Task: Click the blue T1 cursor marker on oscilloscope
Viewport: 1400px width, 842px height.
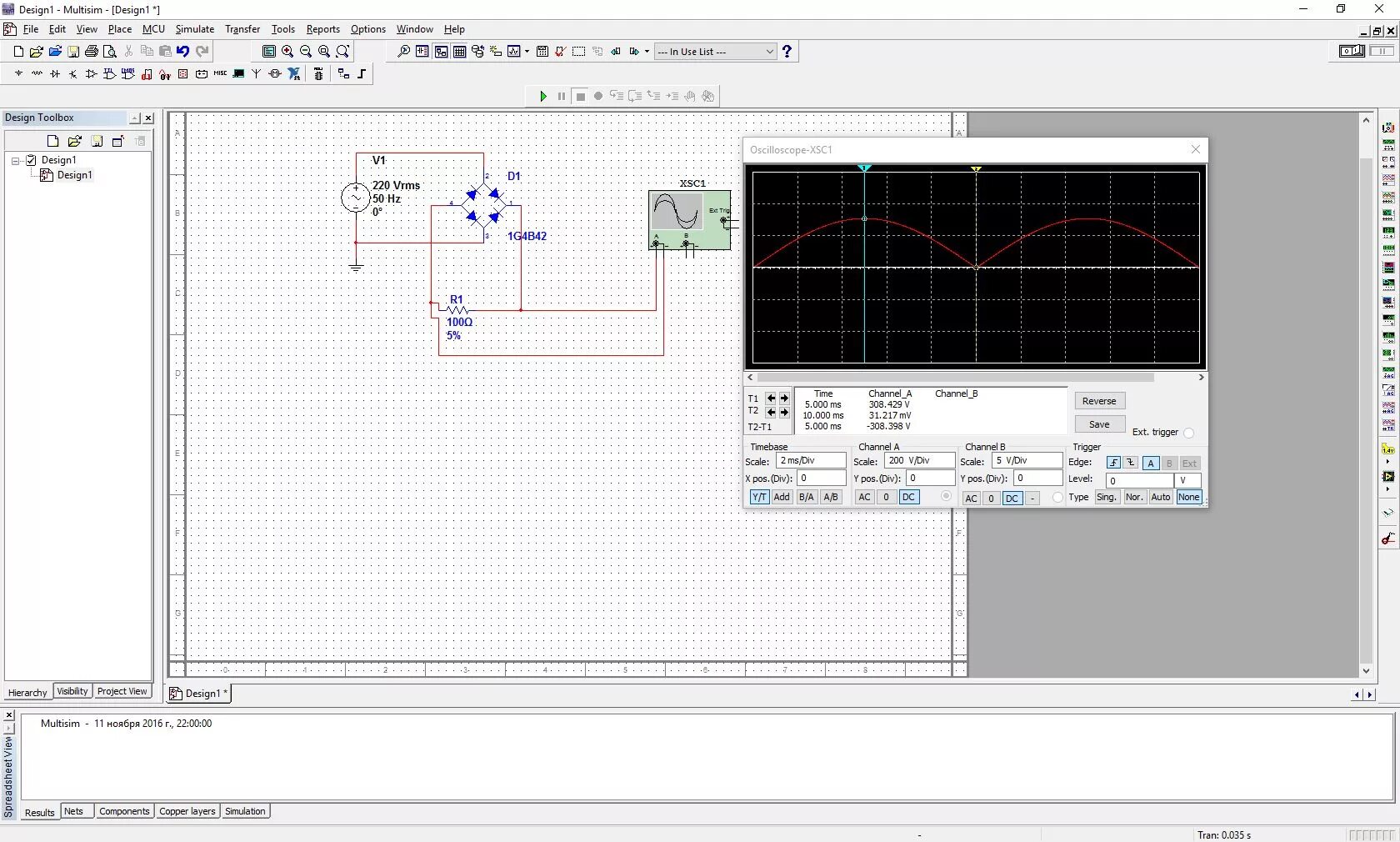Action: point(864,168)
